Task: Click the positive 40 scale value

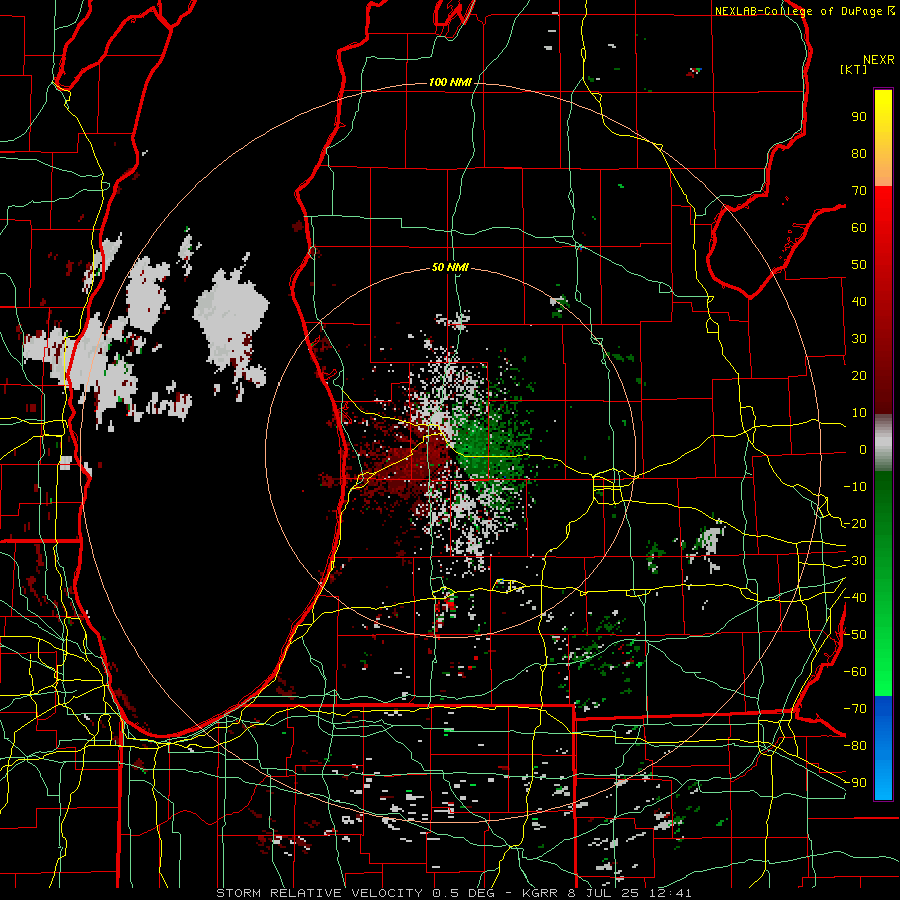Action: click(859, 301)
